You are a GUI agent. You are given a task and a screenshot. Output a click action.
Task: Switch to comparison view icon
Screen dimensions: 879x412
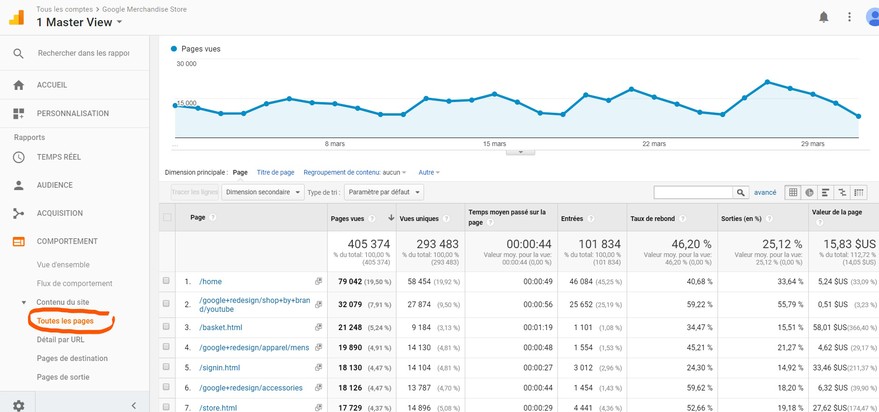[842, 192]
